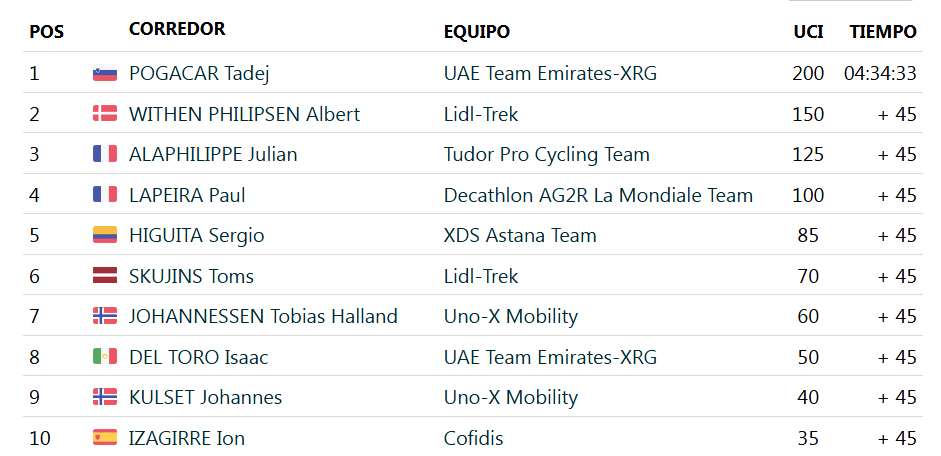Click the Latvian flag beside Skujins

104,276
